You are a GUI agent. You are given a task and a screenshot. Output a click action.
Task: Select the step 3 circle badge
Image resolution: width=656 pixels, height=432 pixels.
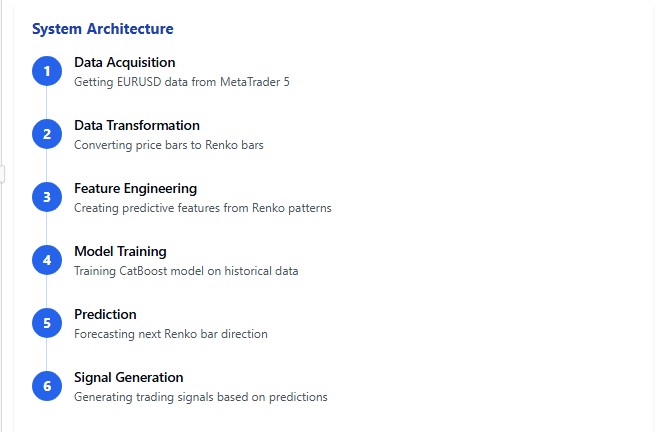[47, 197]
